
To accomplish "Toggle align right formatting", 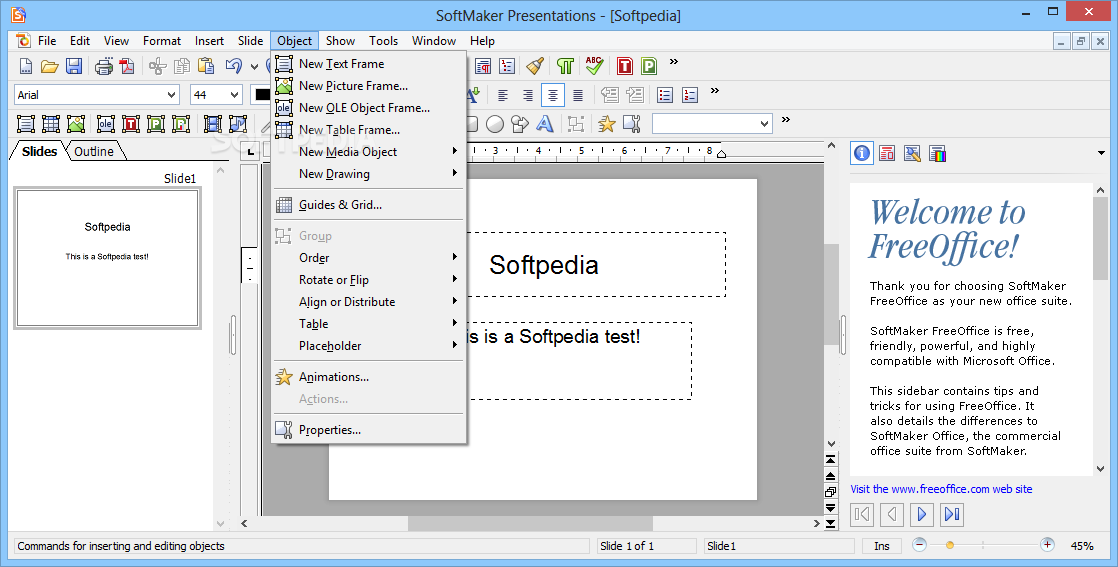I will point(528,95).
